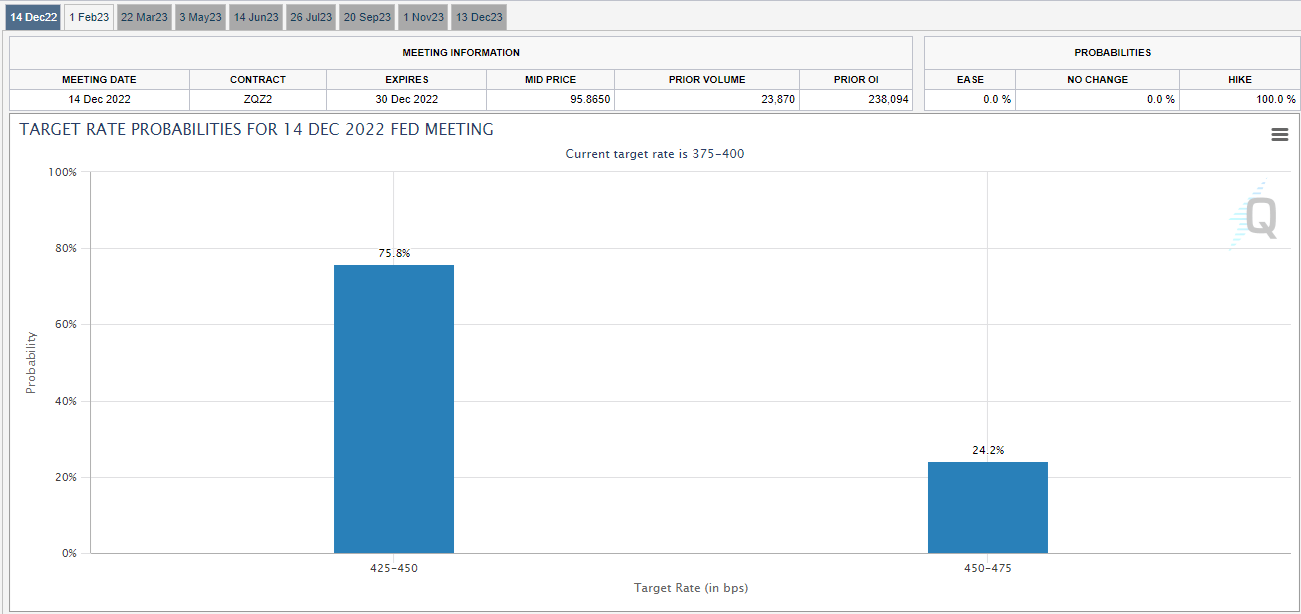Click the 100% y-axis tick label
This screenshot has width=1301, height=614.
click(x=62, y=172)
